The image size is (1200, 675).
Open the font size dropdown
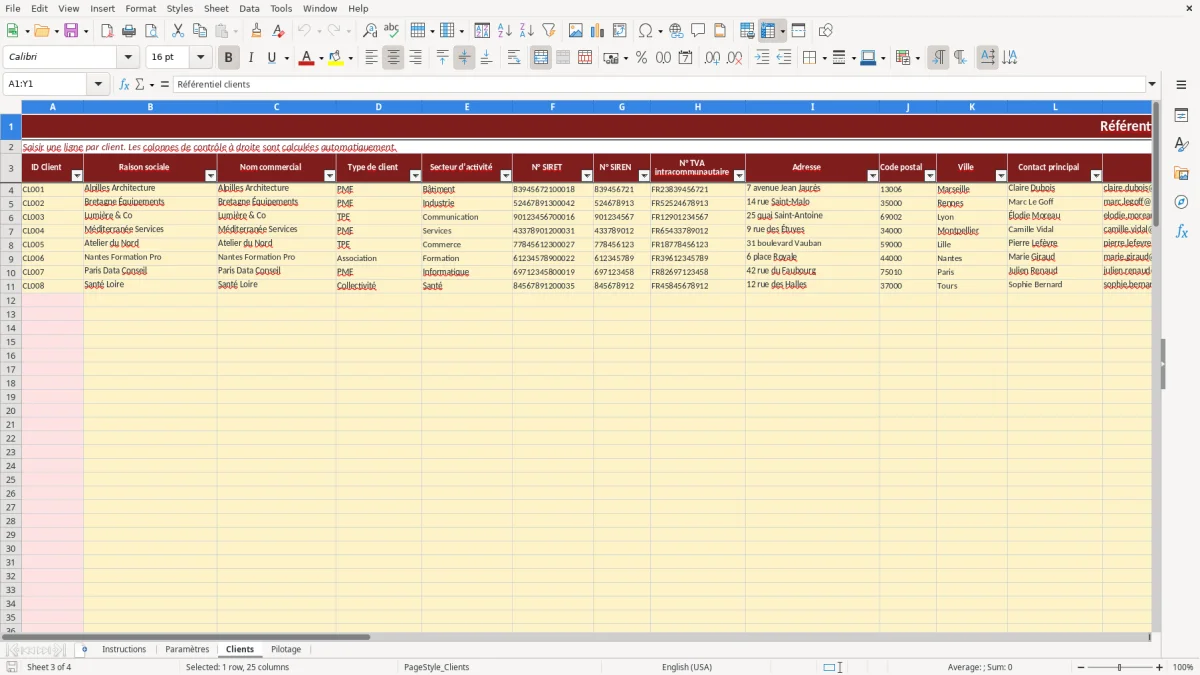point(200,58)
